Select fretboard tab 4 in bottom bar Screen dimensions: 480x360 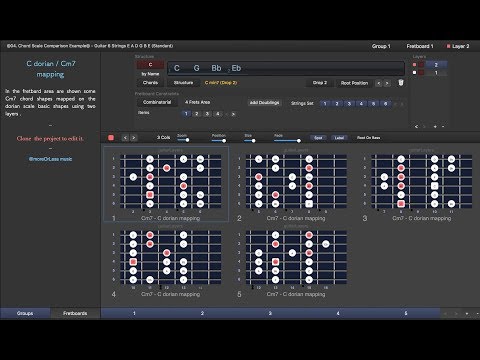[x=338, y=313]
